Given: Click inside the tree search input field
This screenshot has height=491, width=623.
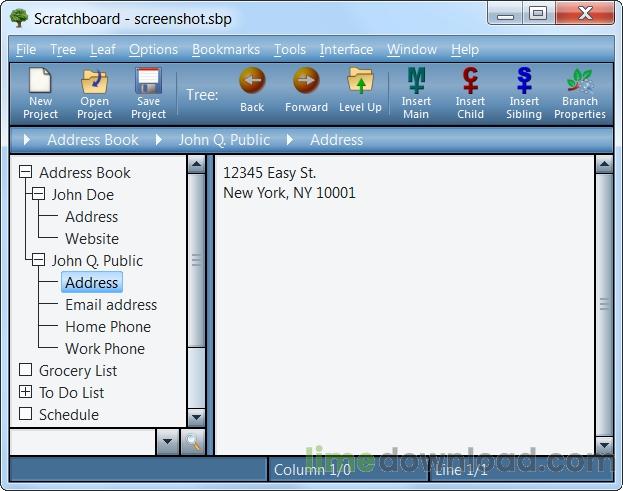Looking at the screenshot, I should click(82, 441).
